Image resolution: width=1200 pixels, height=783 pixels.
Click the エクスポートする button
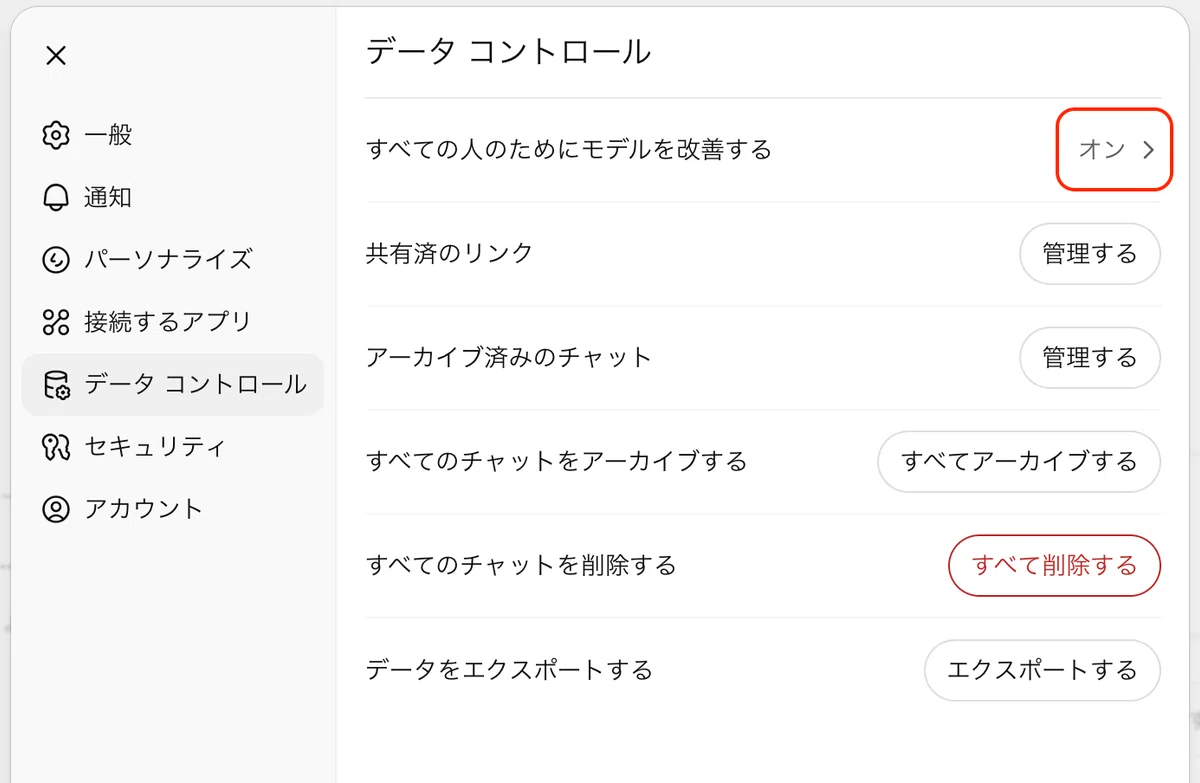[1042, 670]
